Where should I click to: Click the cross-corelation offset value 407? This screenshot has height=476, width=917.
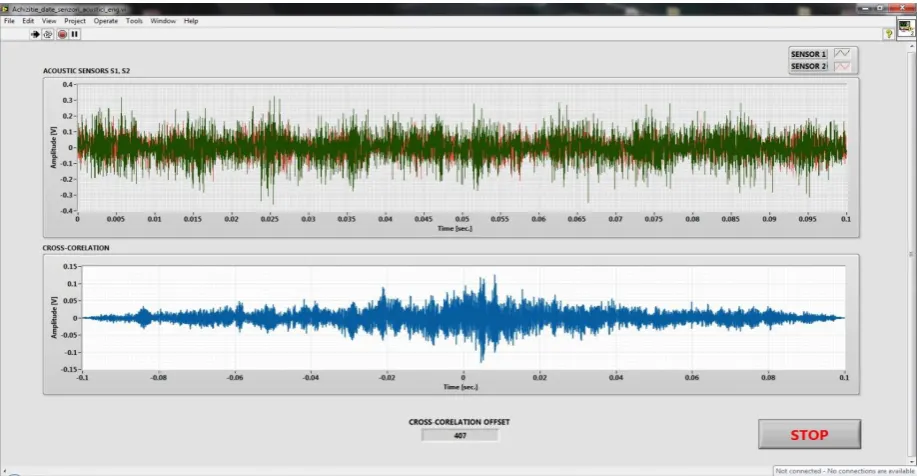coord(460,436)
